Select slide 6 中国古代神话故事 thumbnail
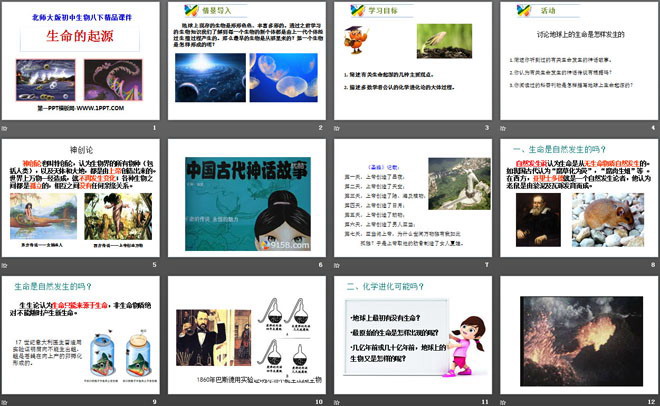Viewport: 660px width, 406px height. [247, 199]
